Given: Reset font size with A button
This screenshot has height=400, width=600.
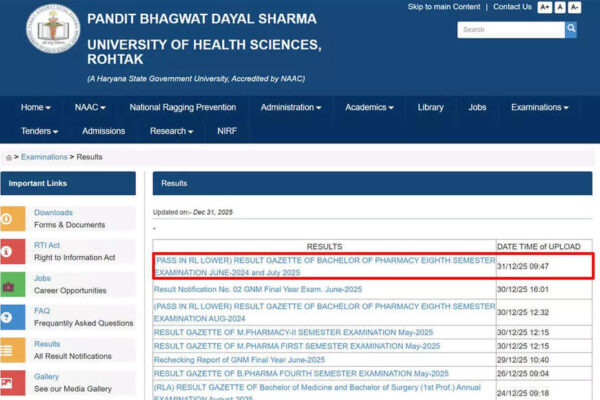Looking at the screenshot, I should 560,7.
